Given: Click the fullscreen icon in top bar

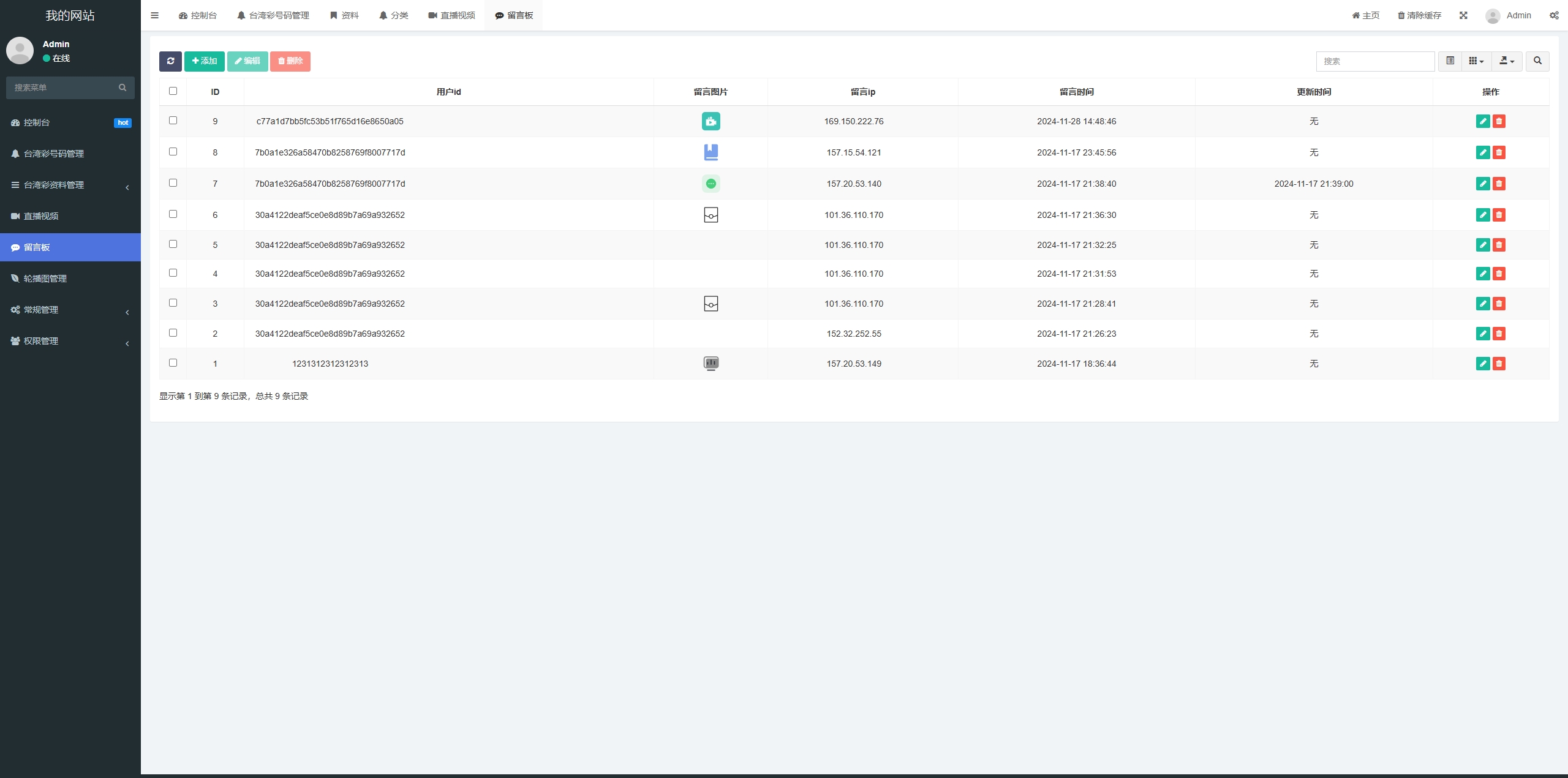Looking at the screenshot, I should 1463,15.
